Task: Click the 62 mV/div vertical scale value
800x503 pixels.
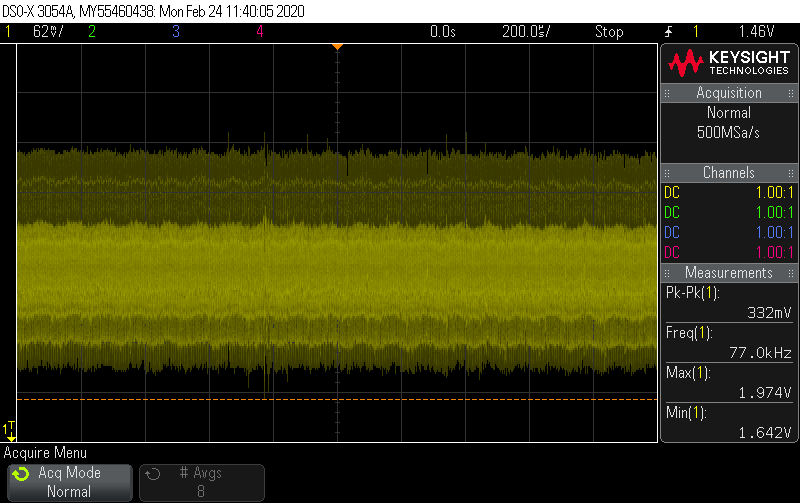Action: click(48, 32)
